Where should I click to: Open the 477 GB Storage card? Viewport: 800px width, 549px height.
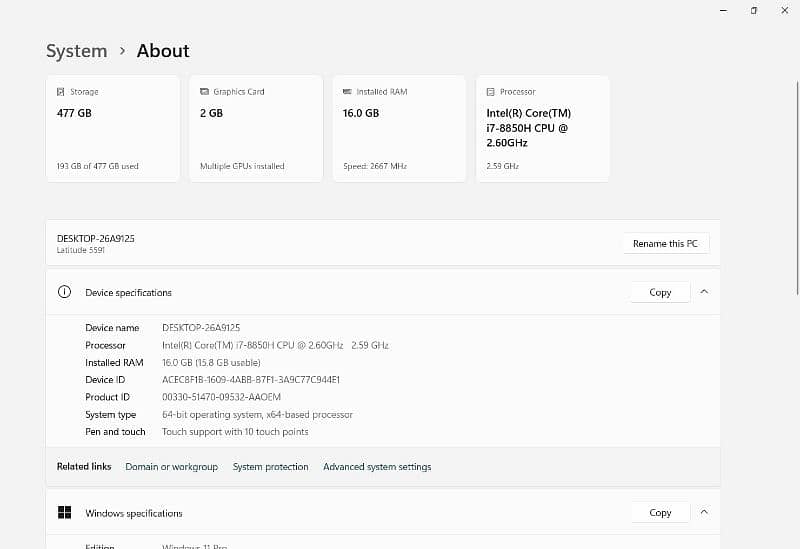click(113, 129)
